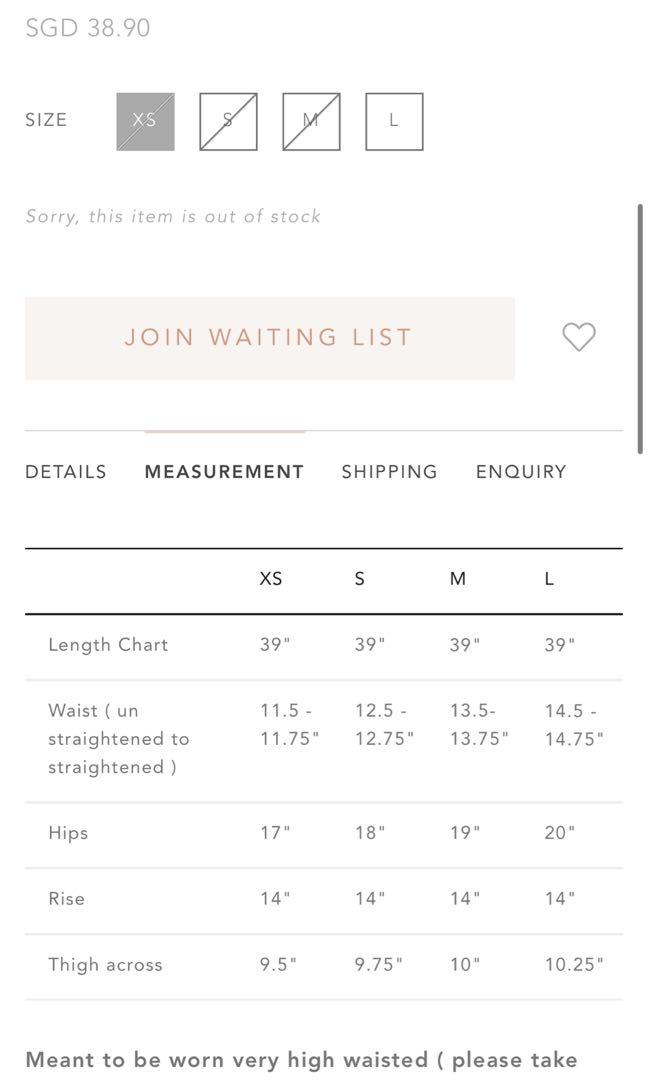The image size is (648, 1080).
Task: Open the Shipping tab
Action: (389, 472)
